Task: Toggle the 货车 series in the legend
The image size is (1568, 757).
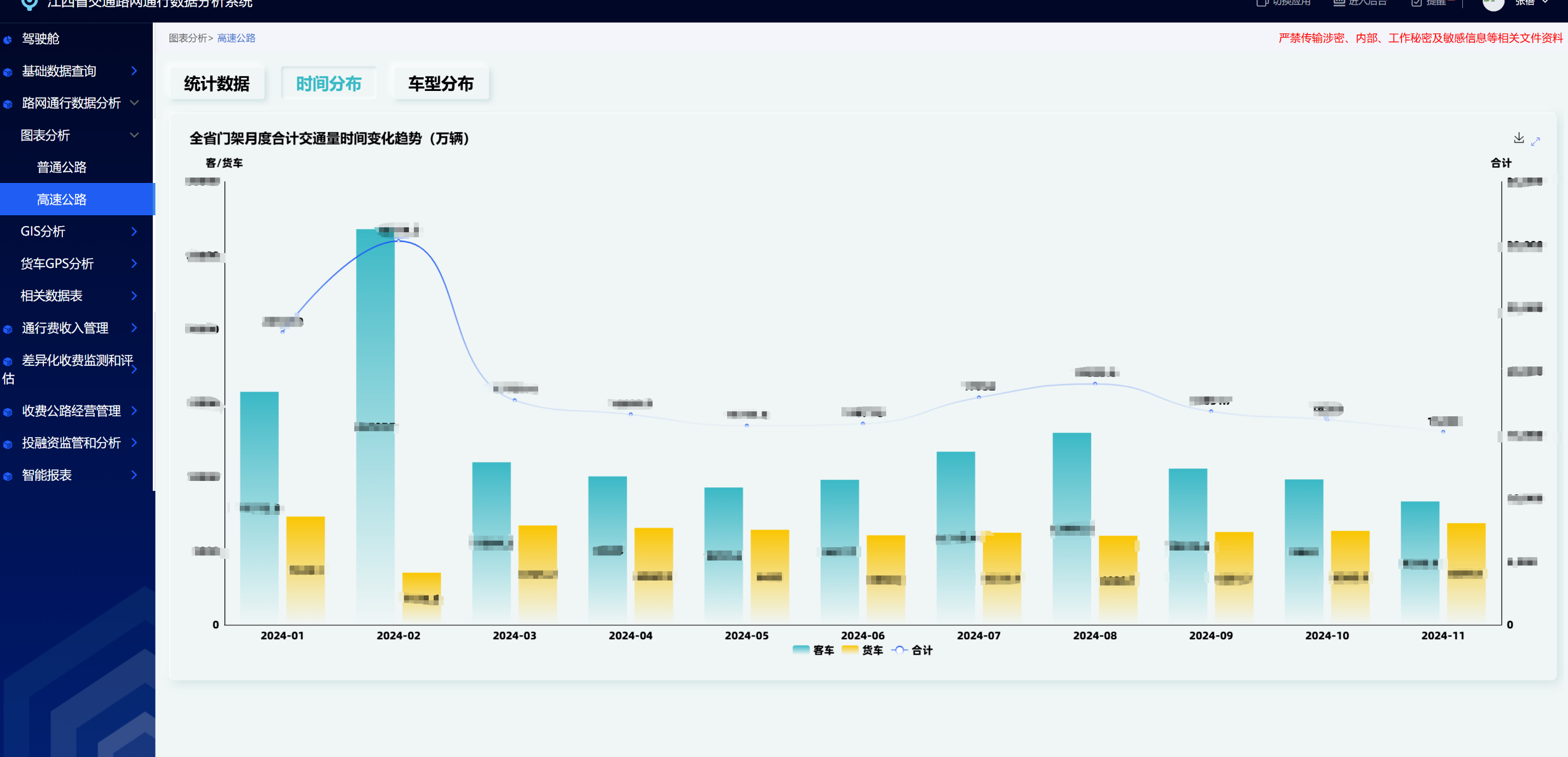Action: pos(862,650)
